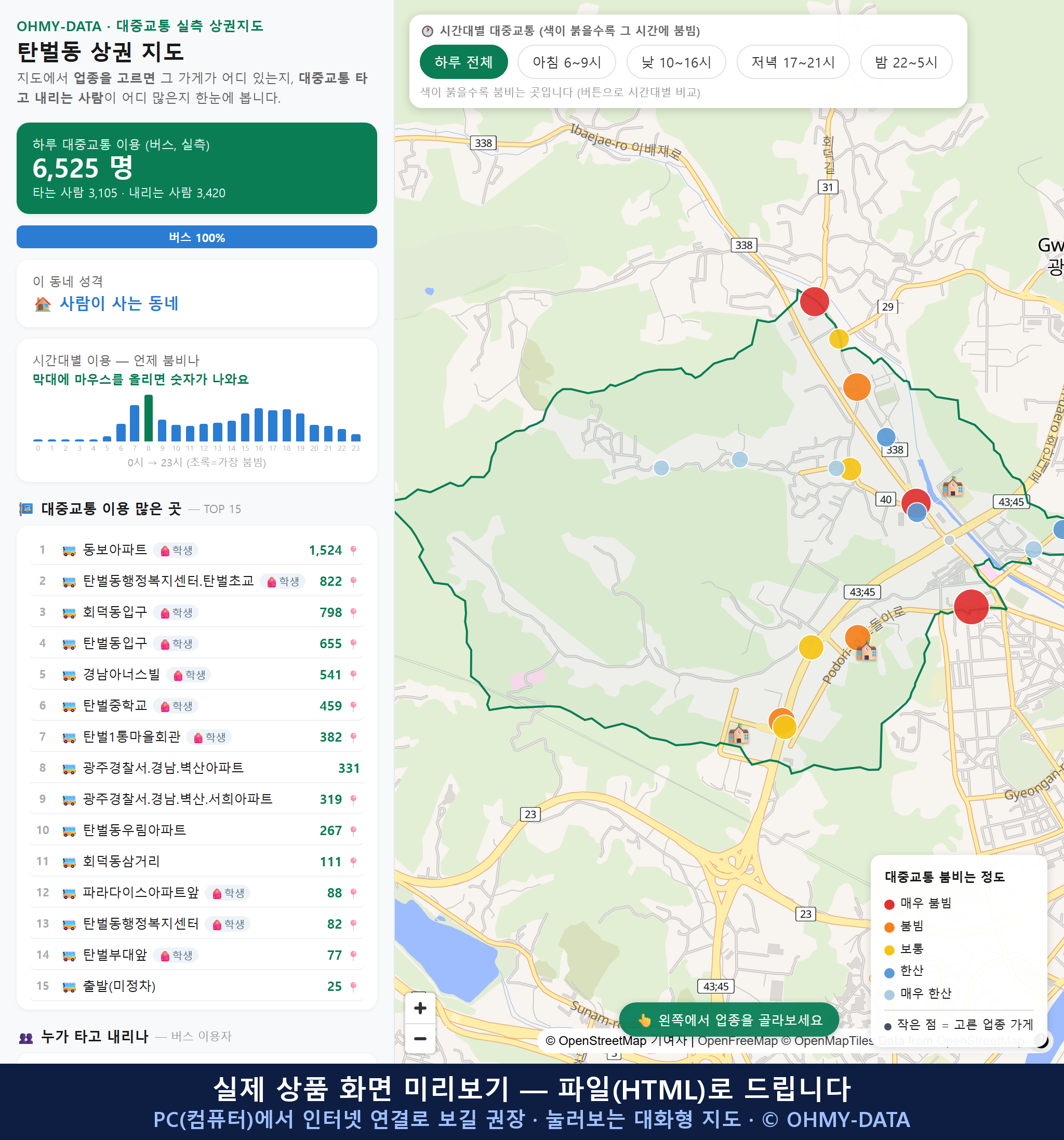This screenshot has height=1140, width=1064.
Task: Click the 한산 blue legend swatch
Action: click(889, 973)
